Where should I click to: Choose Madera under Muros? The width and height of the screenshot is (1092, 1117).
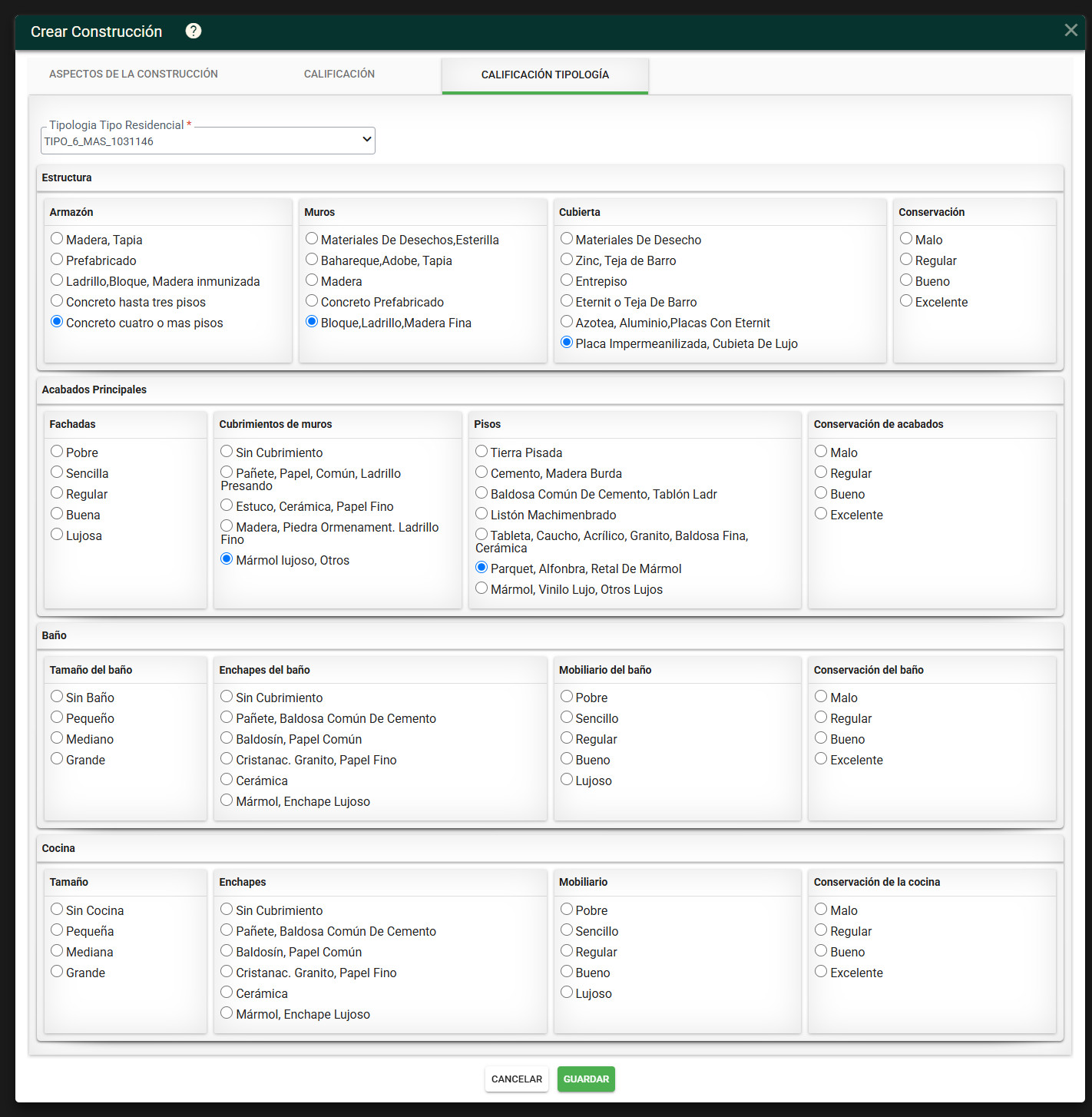pyautogui.click(x=312, y=280)
